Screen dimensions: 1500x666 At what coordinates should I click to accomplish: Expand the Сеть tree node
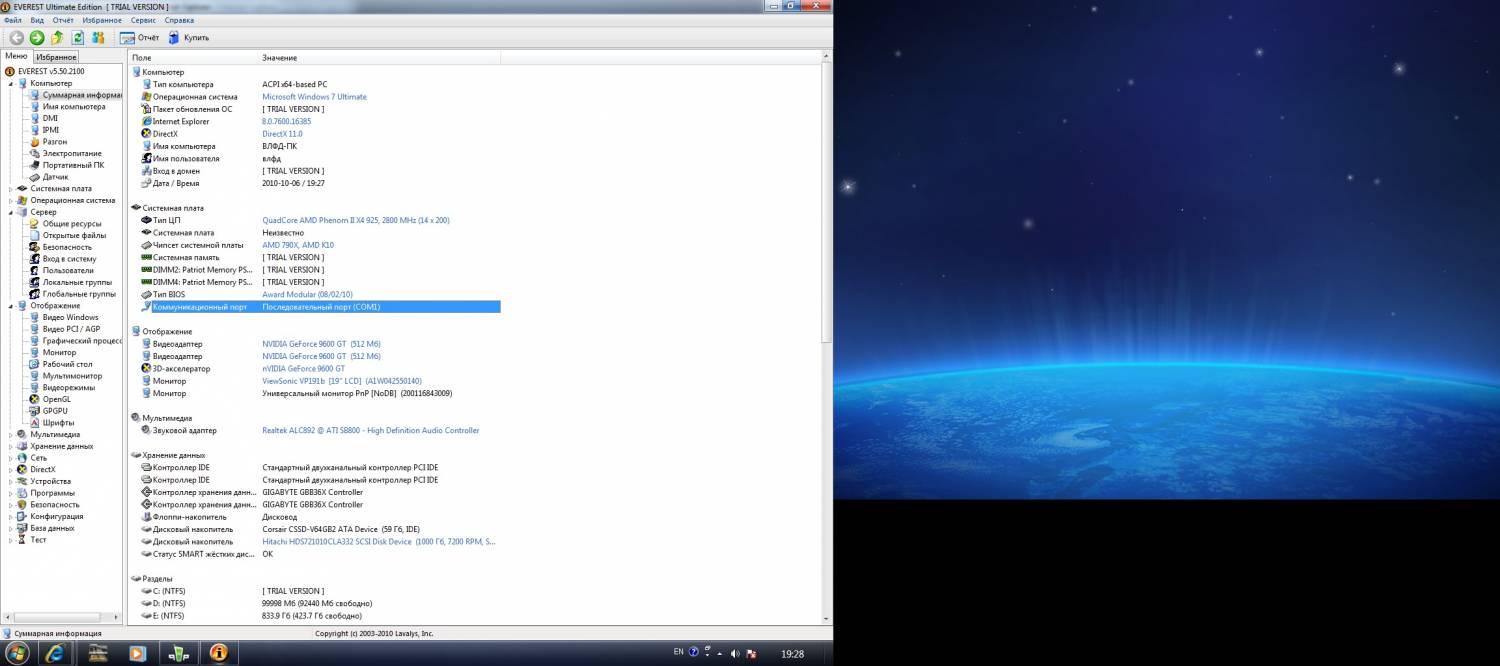12,458
